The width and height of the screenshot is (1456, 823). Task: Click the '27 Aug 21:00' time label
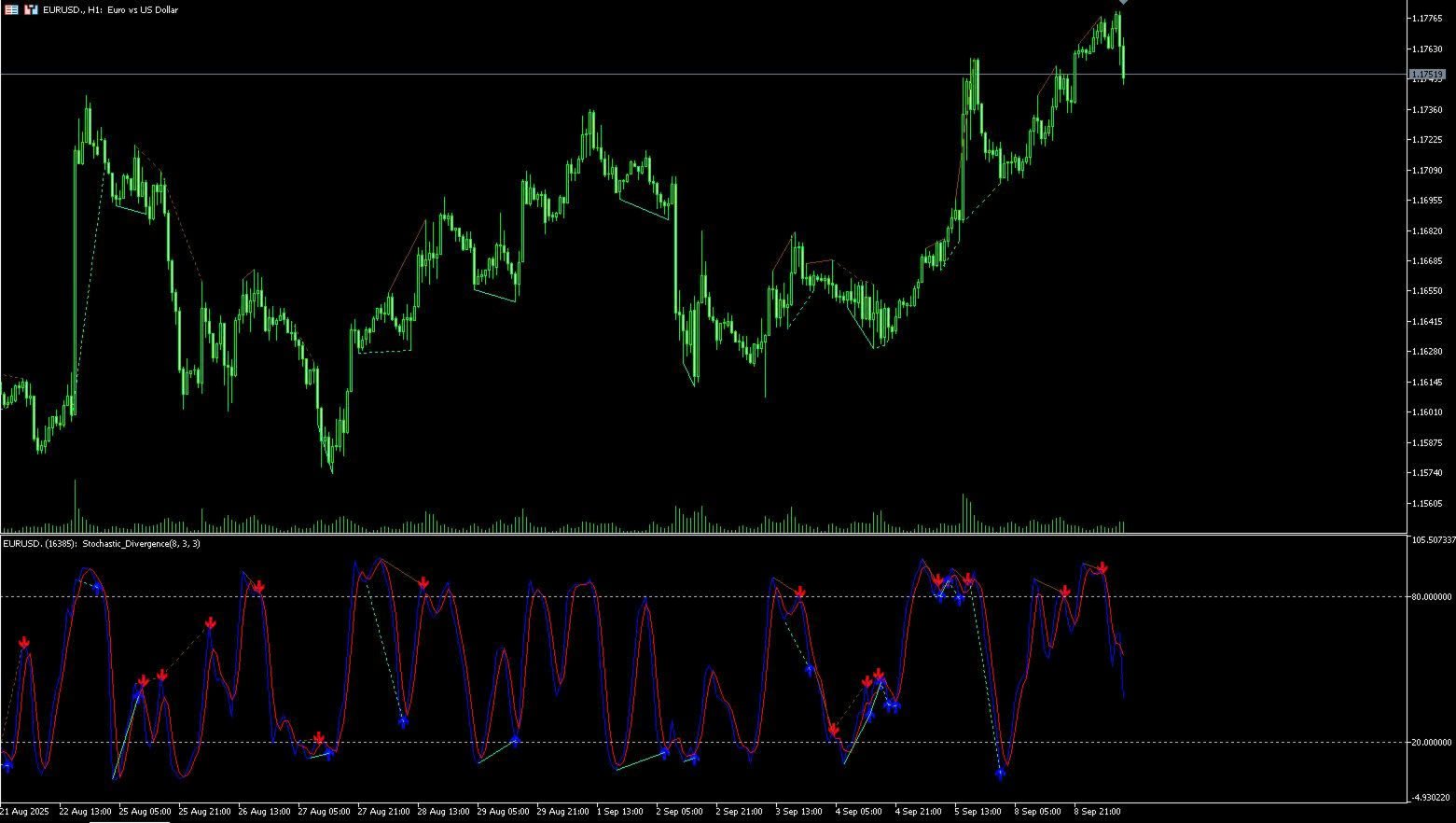click(384, 812)
